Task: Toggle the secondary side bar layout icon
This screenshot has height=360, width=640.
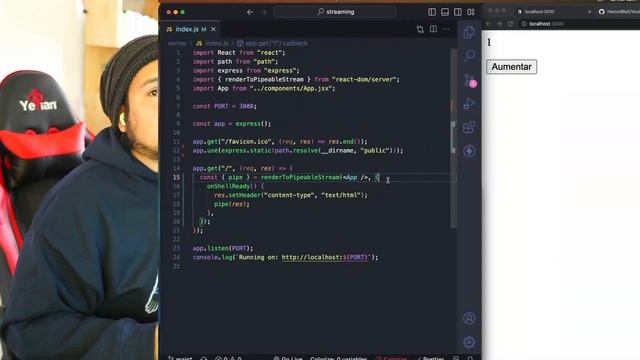Action: click(458, 12)
